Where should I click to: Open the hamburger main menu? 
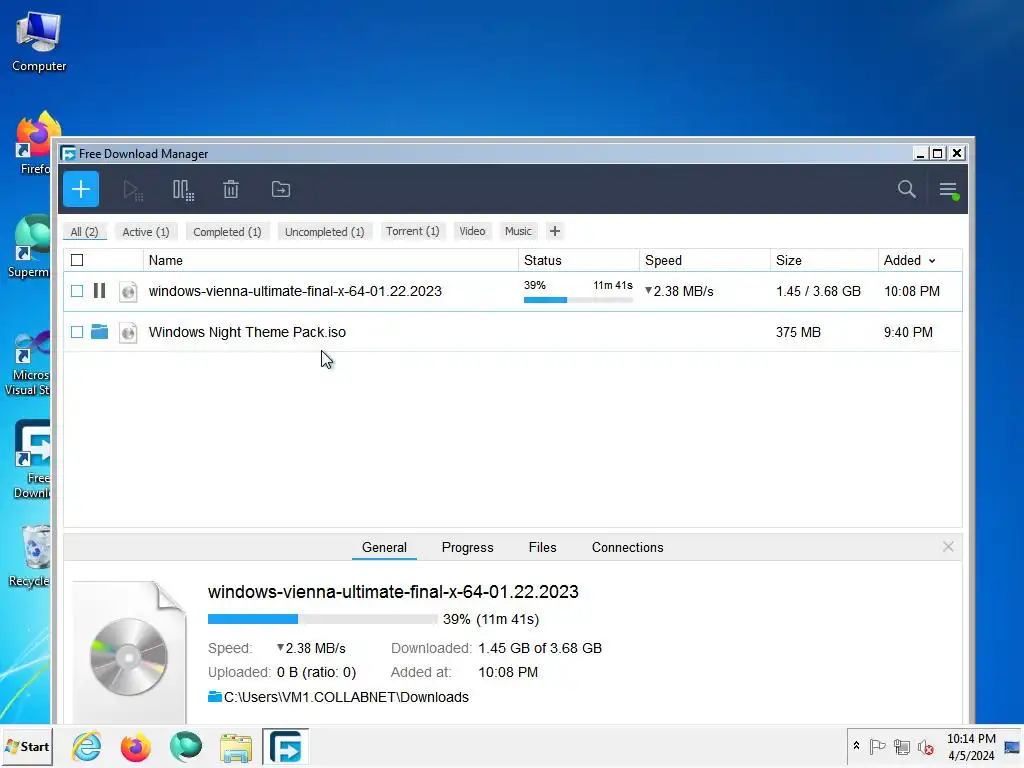(948, 190)
